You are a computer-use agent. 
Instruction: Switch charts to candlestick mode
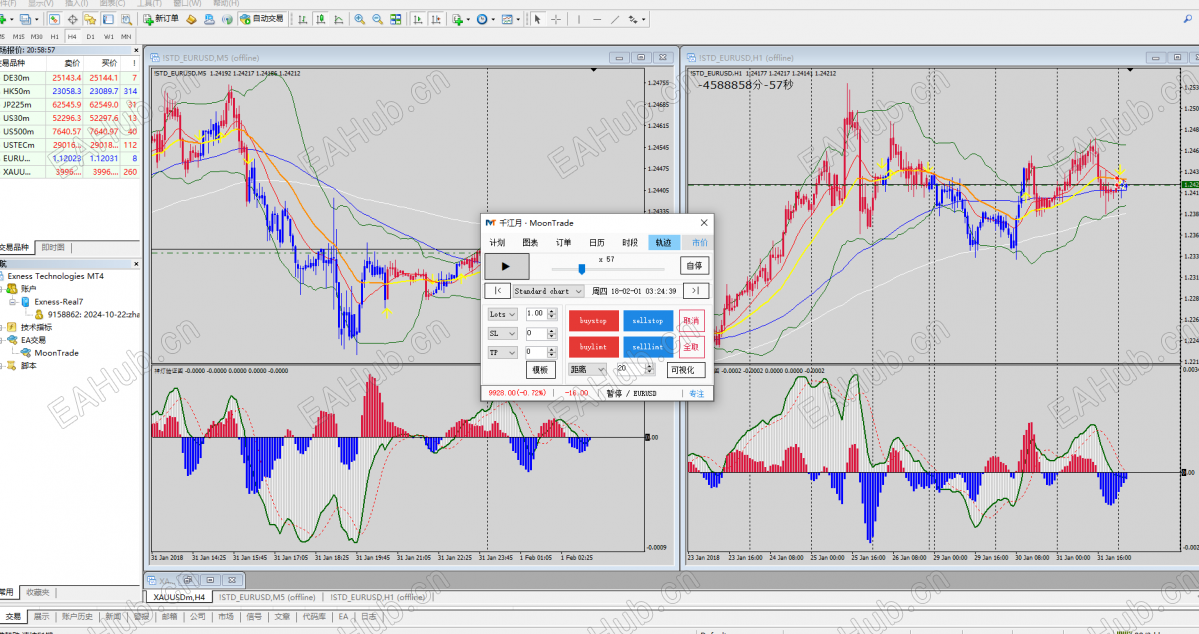click(x=321, y=19)
